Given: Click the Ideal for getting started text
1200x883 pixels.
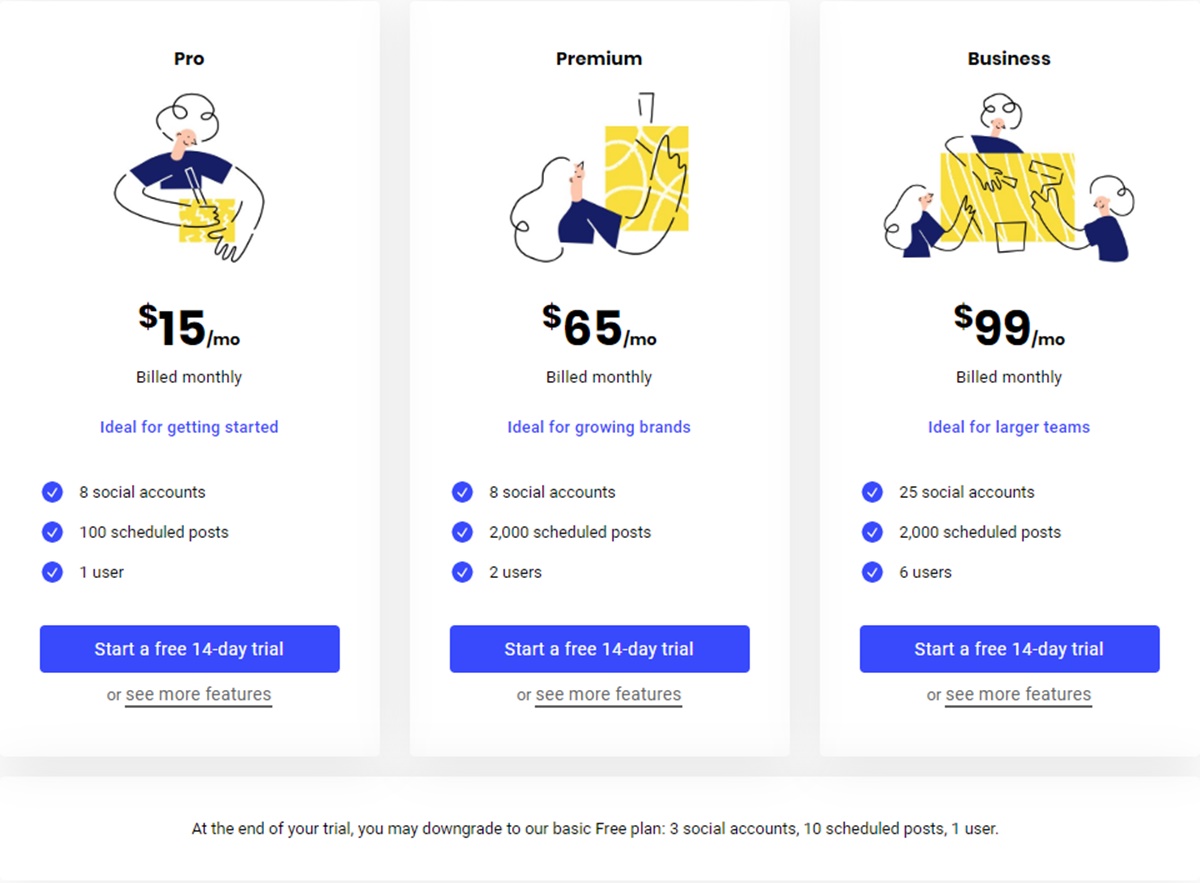Looking at the screenshot, I should pos(189,427).
